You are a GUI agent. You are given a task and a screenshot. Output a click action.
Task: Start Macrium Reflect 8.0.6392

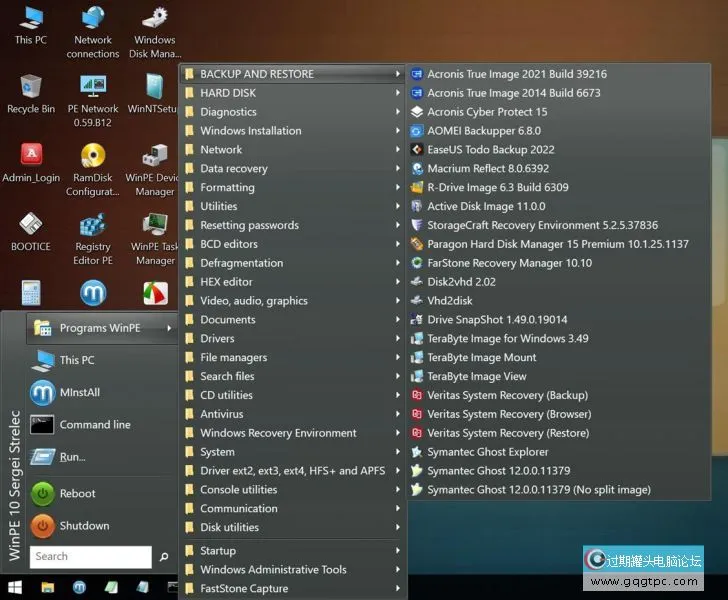point(490,169)
